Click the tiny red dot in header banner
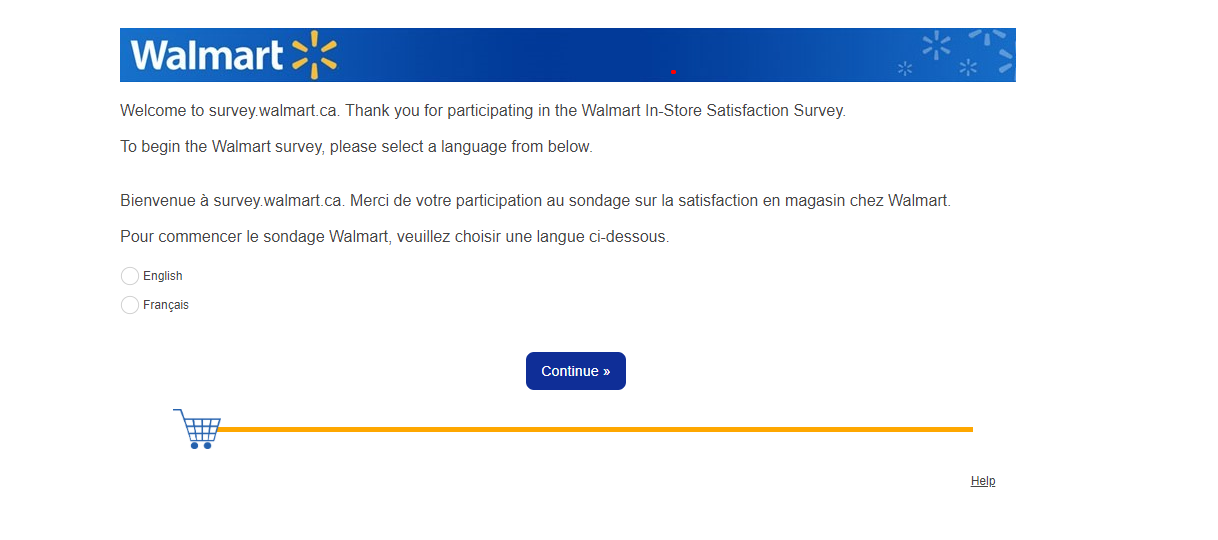This screenshot has width=1218, height=540. 673,72
